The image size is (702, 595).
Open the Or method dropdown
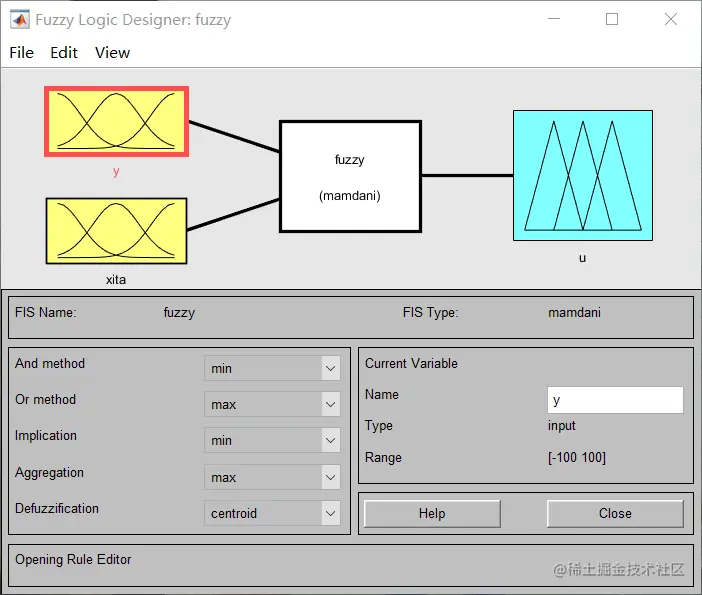[272, 404]
